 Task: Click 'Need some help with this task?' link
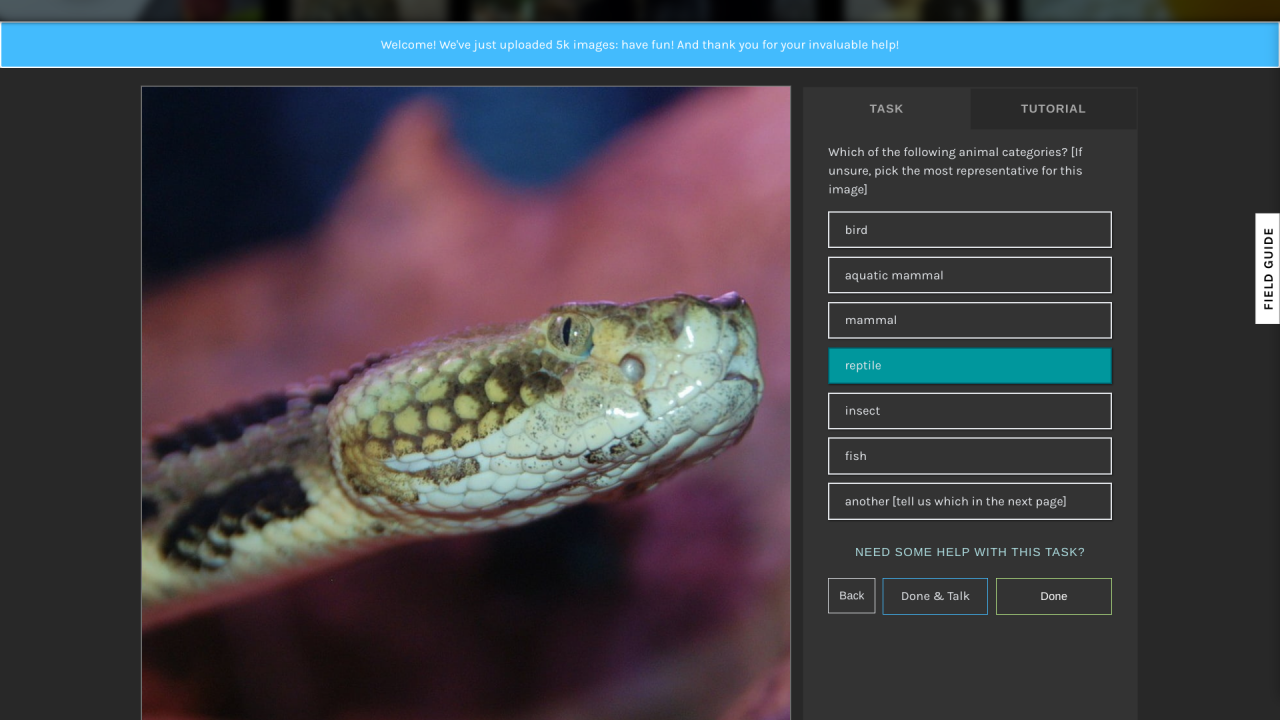pyautogui.click(x=969, y=552)
